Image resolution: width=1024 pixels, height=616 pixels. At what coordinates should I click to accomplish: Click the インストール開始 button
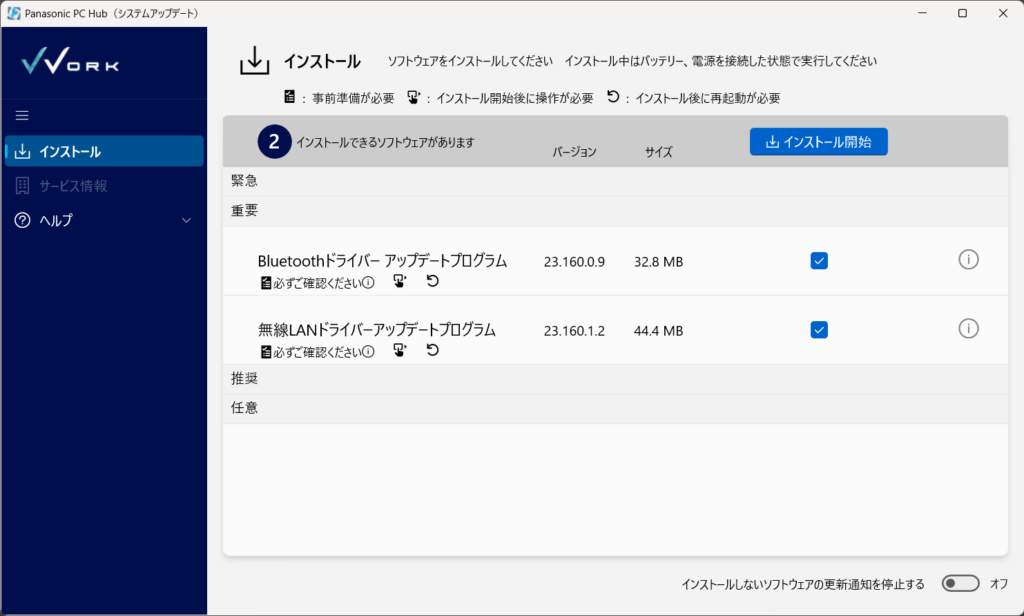coord(818,141)
